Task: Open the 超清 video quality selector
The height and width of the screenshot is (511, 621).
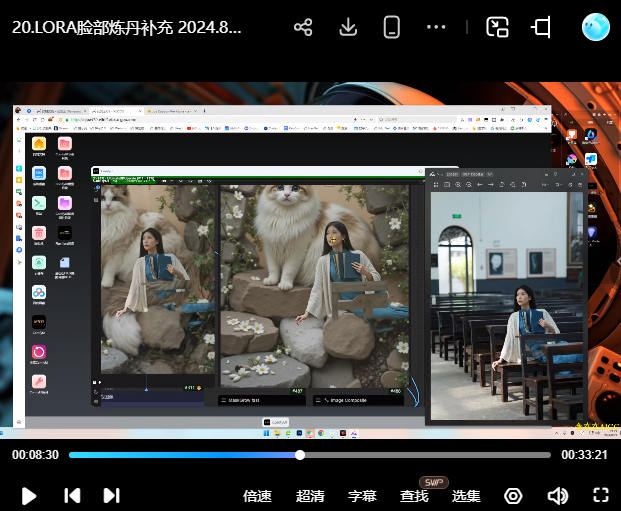Action: tap(310, 496)
